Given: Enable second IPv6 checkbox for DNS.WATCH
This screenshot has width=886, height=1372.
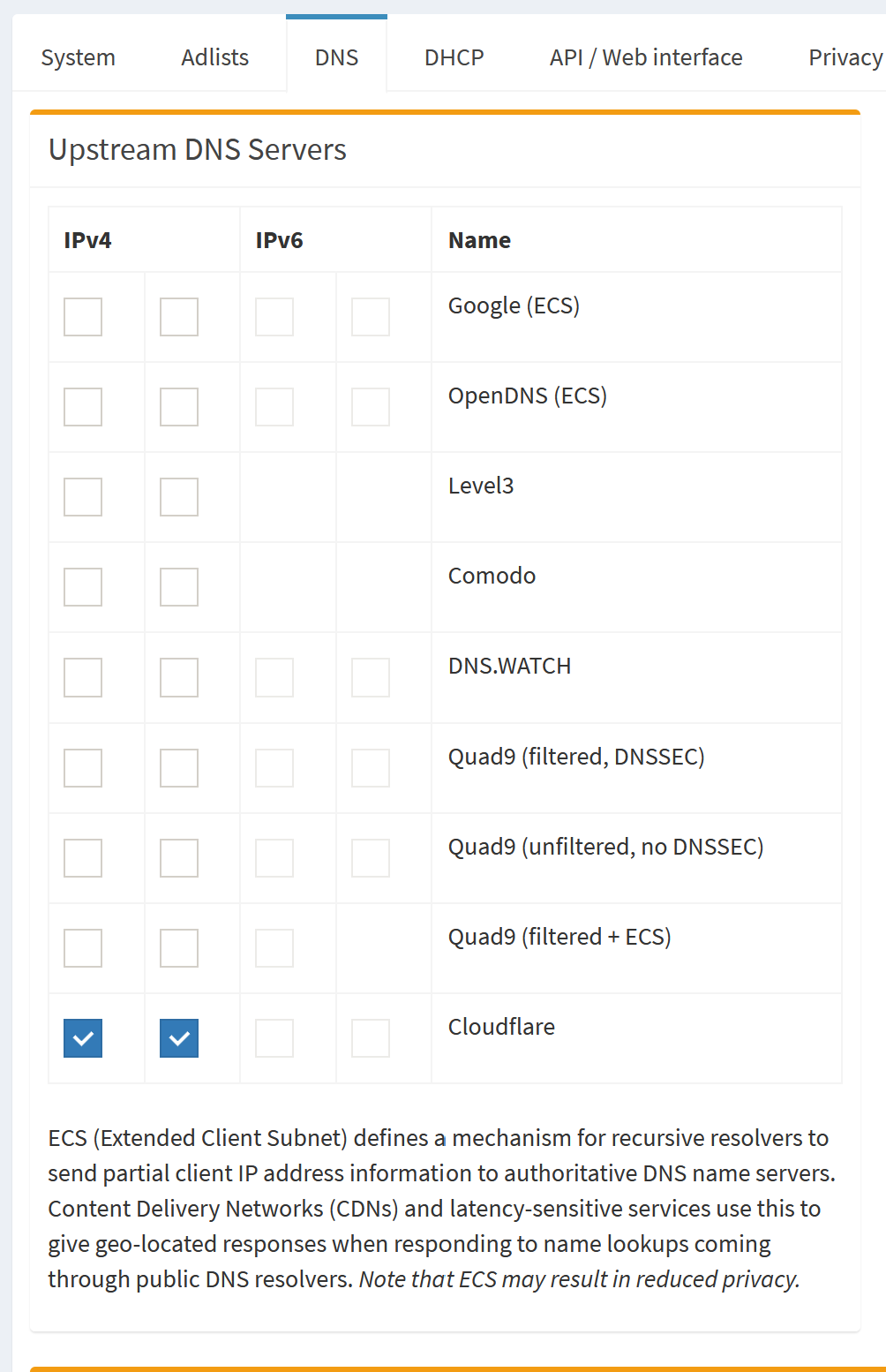Looking at the screenshot, I should (371, 677).
